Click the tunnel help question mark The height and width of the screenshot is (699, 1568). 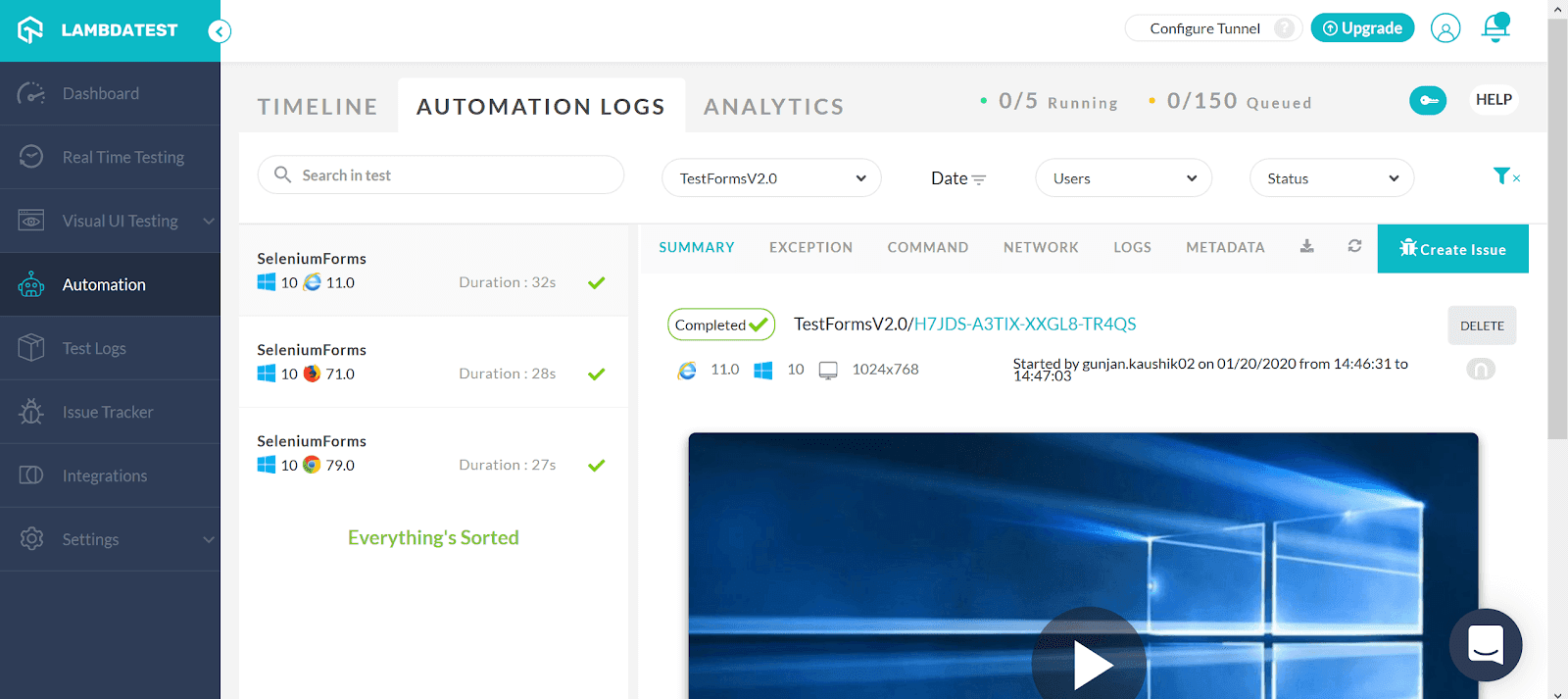point(1284,28)
